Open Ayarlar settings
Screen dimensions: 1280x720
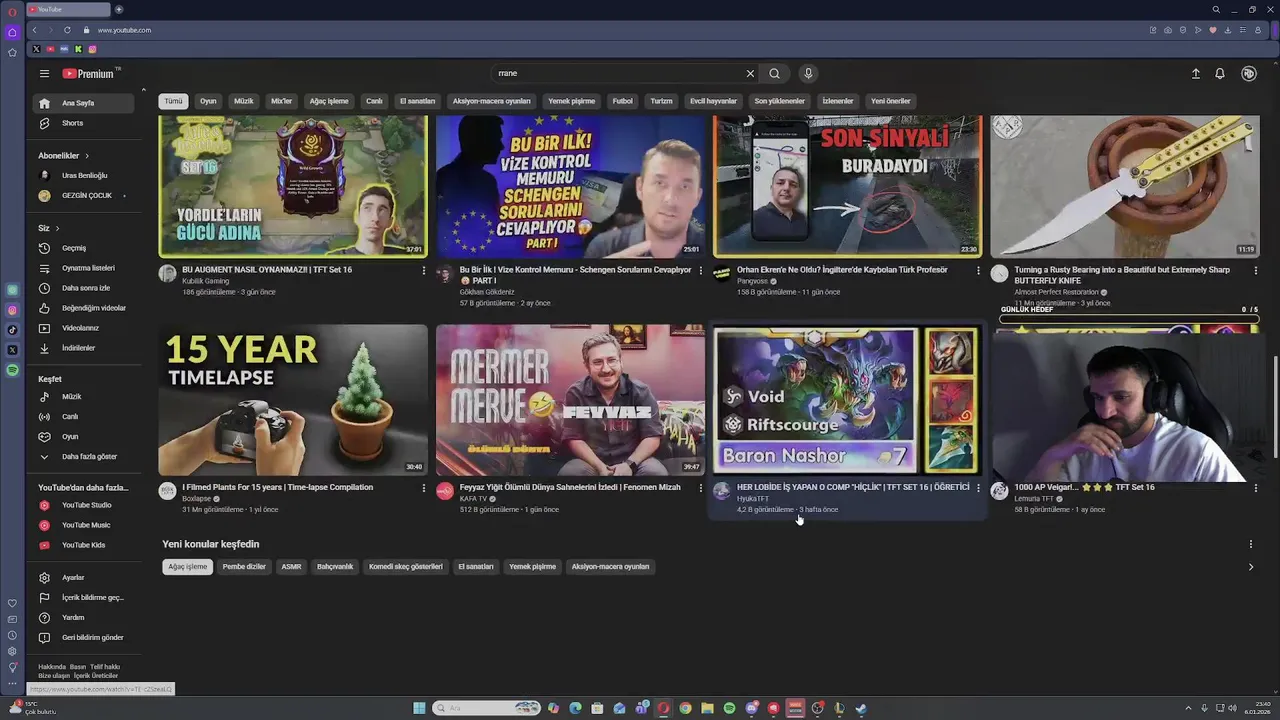(x=82, y=578)
